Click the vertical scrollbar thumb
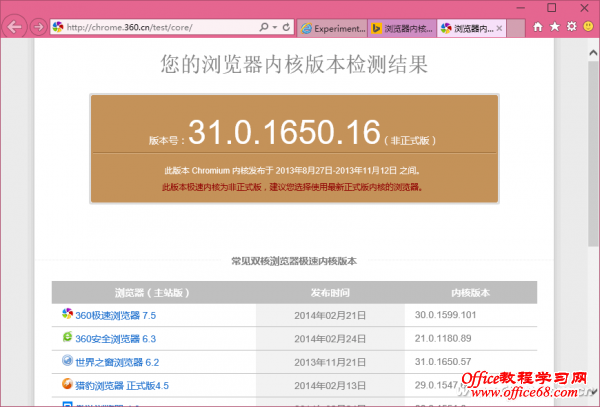The height and width of the screenshot is (407, 600). click(593, 153)
